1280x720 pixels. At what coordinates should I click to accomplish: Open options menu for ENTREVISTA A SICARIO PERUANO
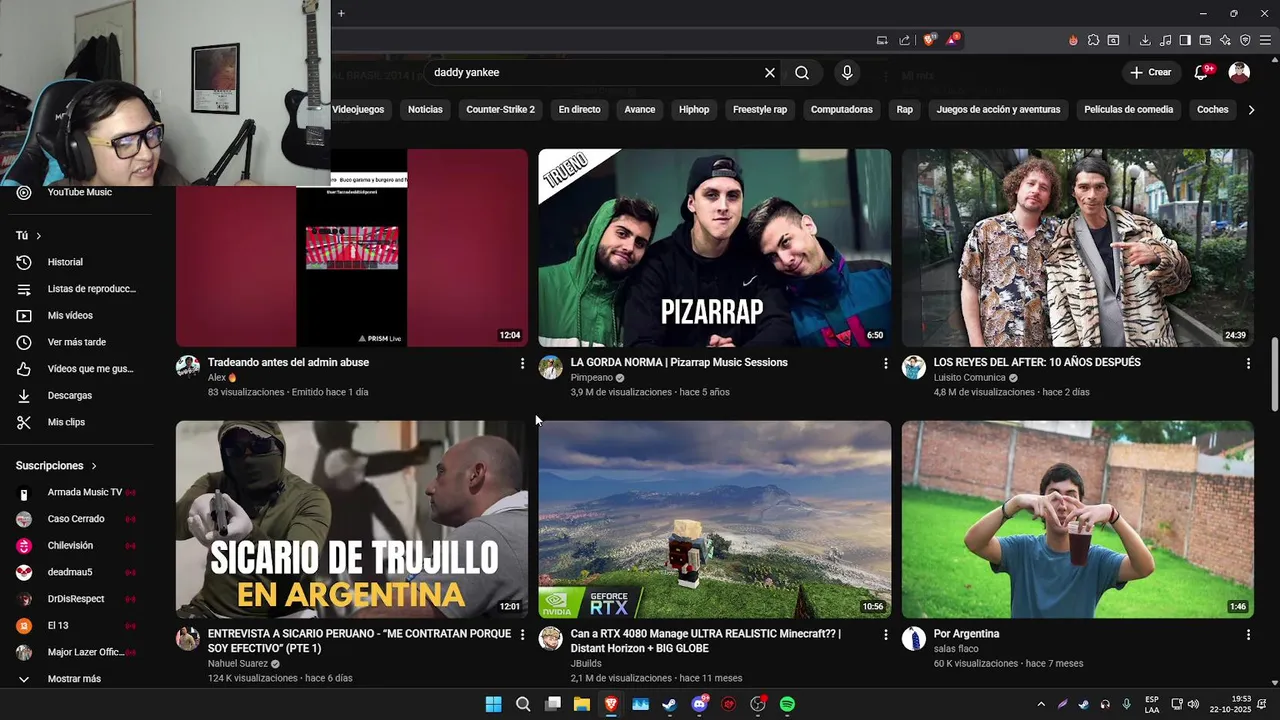[522, 635]
